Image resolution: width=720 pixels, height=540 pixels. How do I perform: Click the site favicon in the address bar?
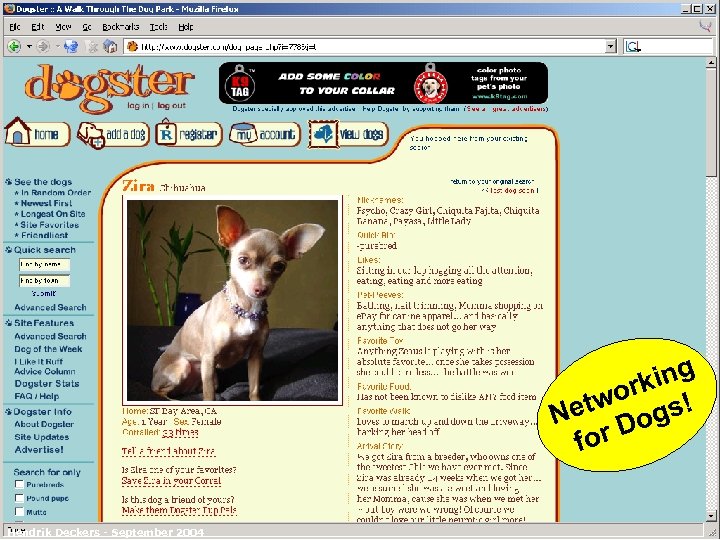coord(132,46)
